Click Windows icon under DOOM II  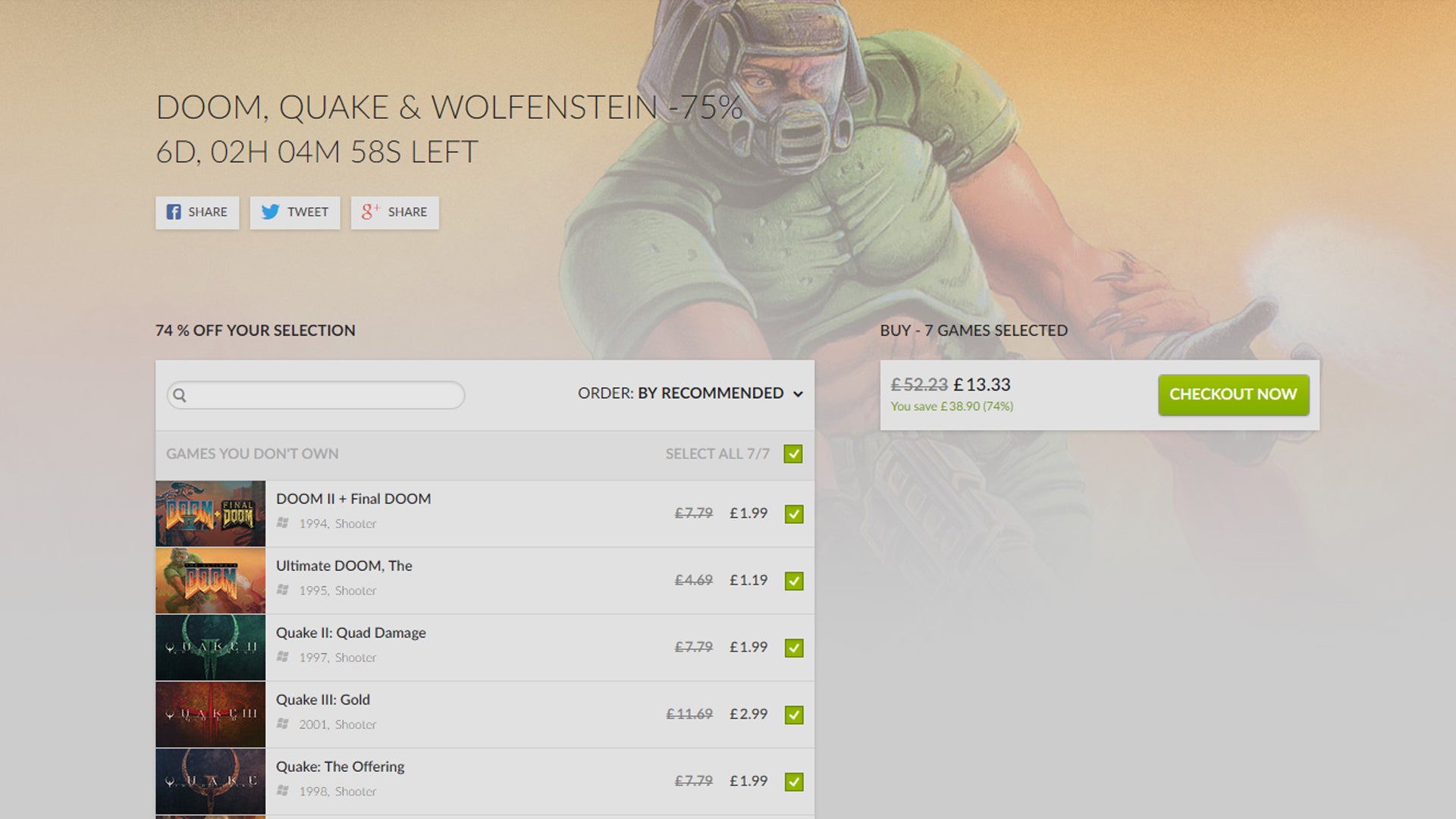(283, 523)
